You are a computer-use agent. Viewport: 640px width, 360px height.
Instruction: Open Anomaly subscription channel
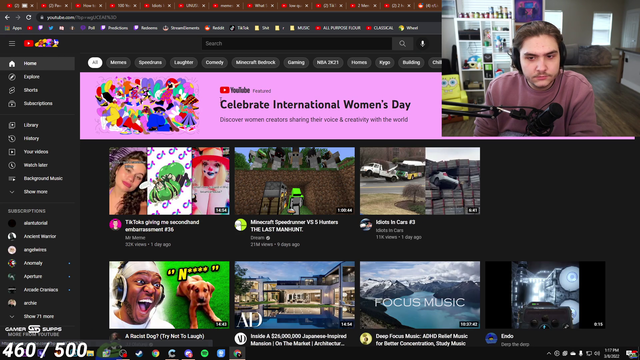click(37, 263)
